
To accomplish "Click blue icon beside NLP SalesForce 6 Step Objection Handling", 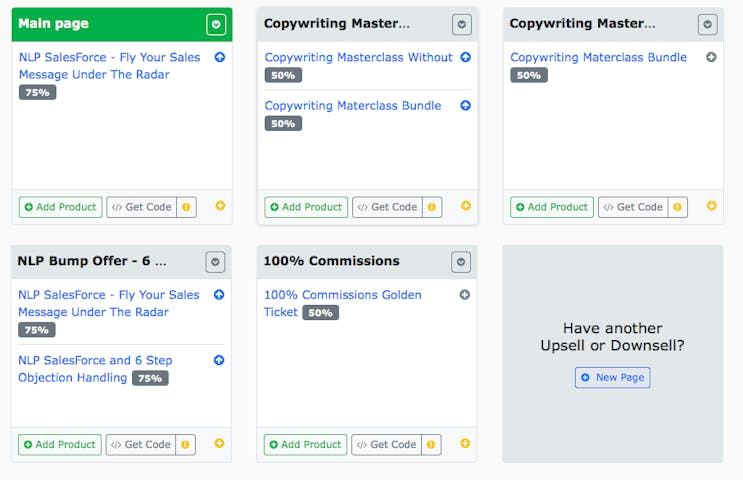I will coord(219,360).
